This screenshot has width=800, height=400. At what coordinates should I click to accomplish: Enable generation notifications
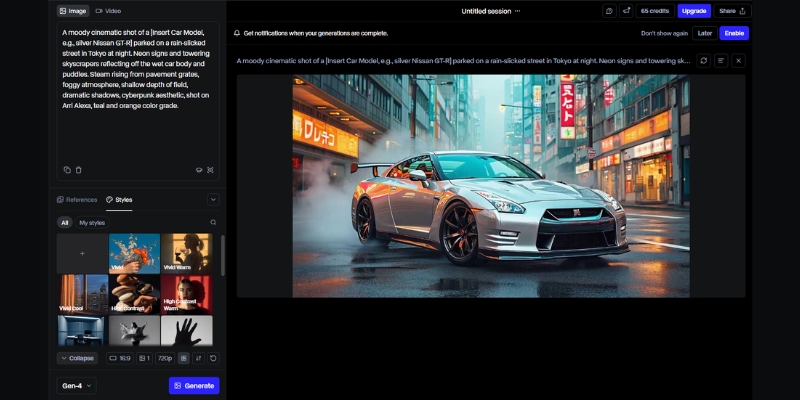point(734,33)
